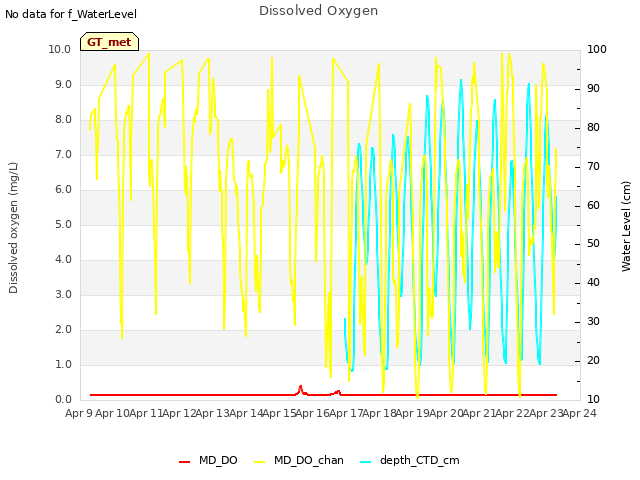Click the 50 right axis tick label
Screen dimensions: 640x480
pyautogui.click(x=593, y=244)
